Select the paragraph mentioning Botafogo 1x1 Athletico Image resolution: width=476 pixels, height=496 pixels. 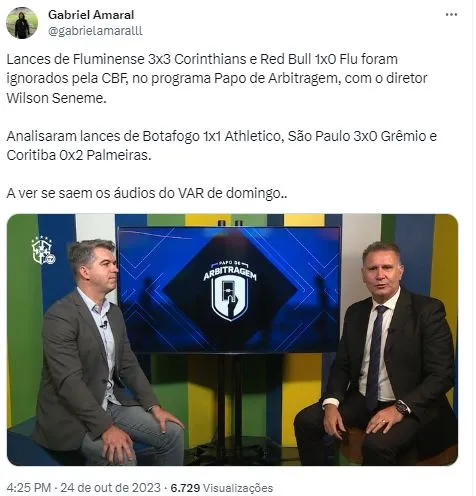221,146
